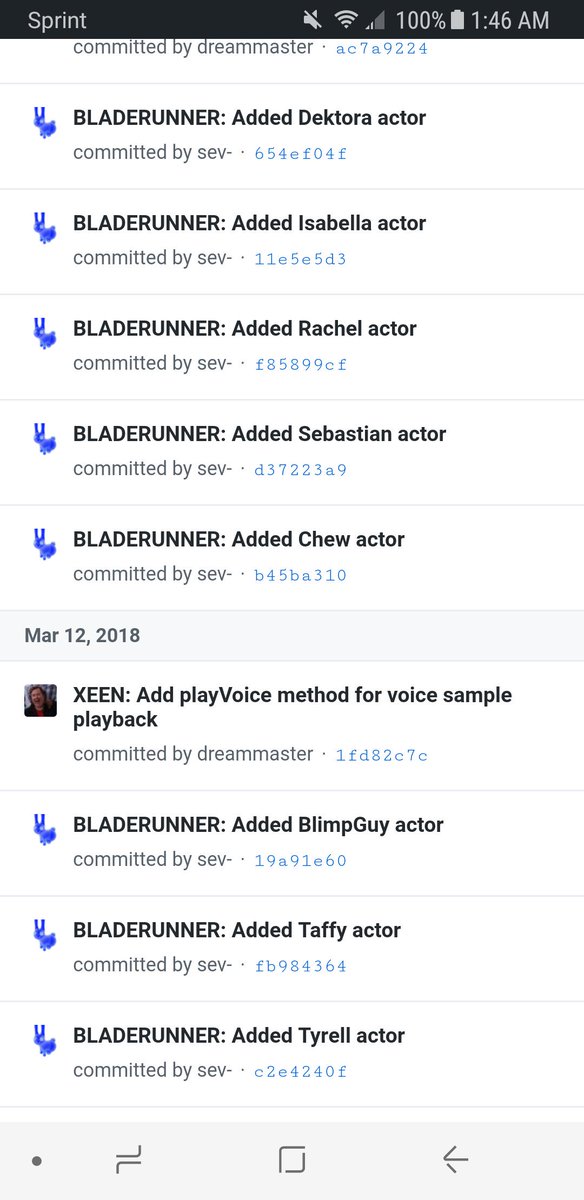
Task: Tap the Wi-Fi status bar icon
Action: click(x=347, y=20)
